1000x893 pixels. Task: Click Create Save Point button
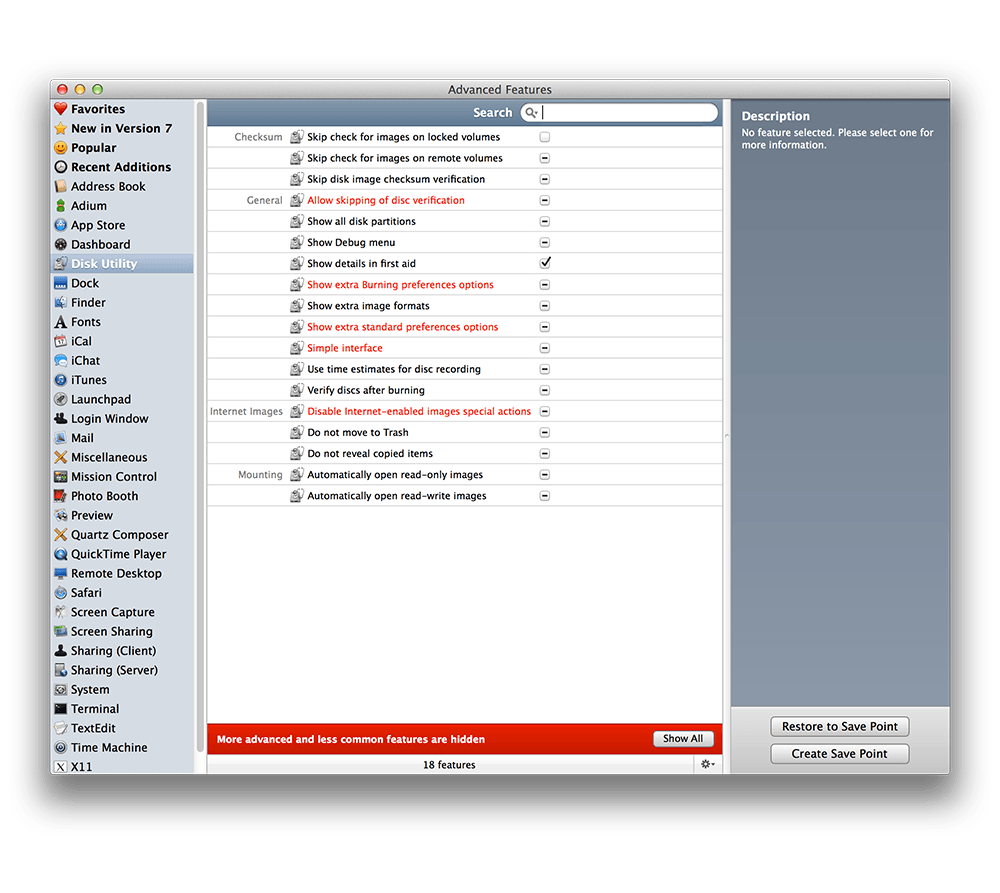839,754
